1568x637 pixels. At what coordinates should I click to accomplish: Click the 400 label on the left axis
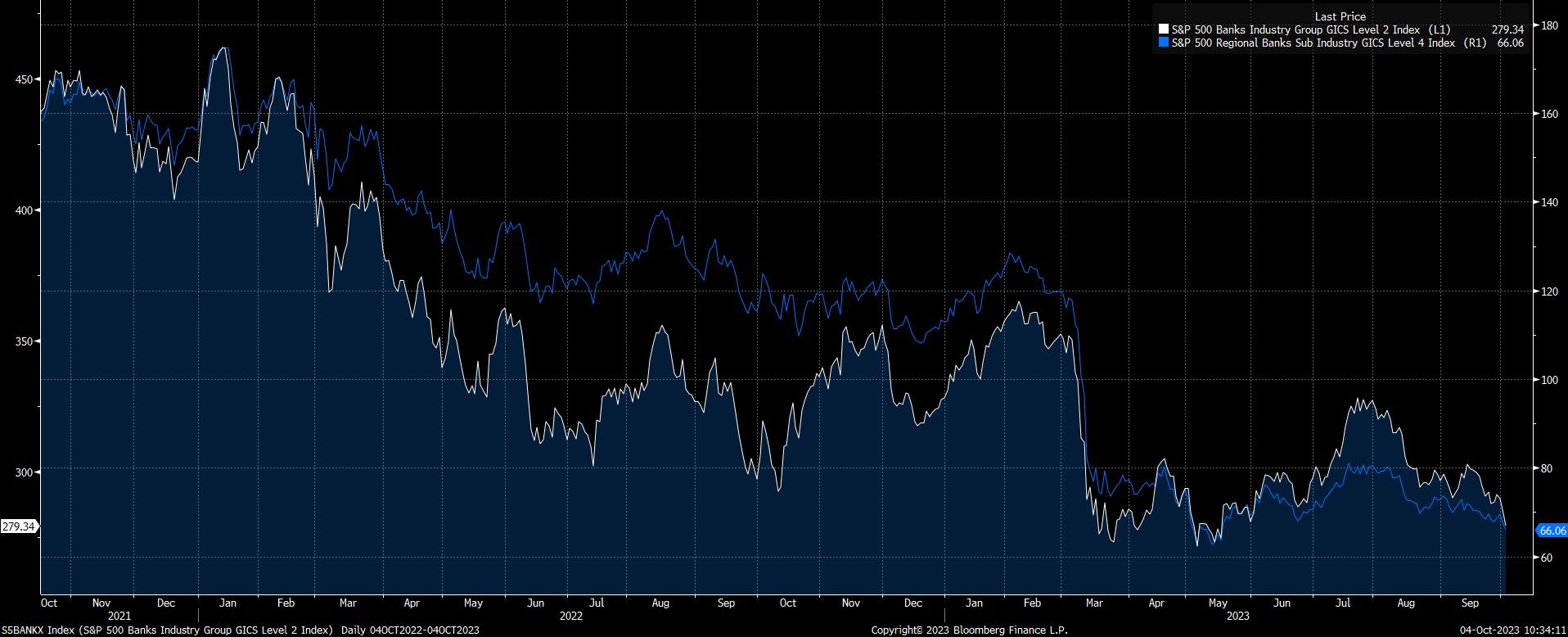coord(22,210)
